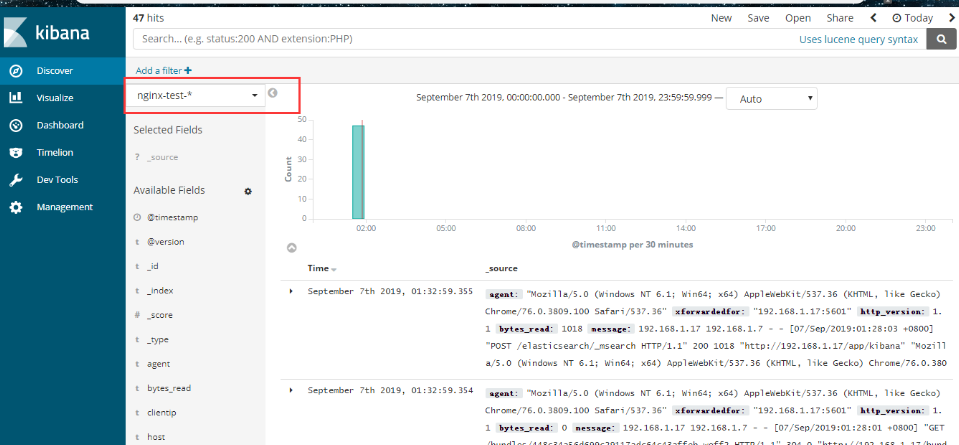959x445 pixels.
Task: Select the @version field
Action: pos(166,242)
